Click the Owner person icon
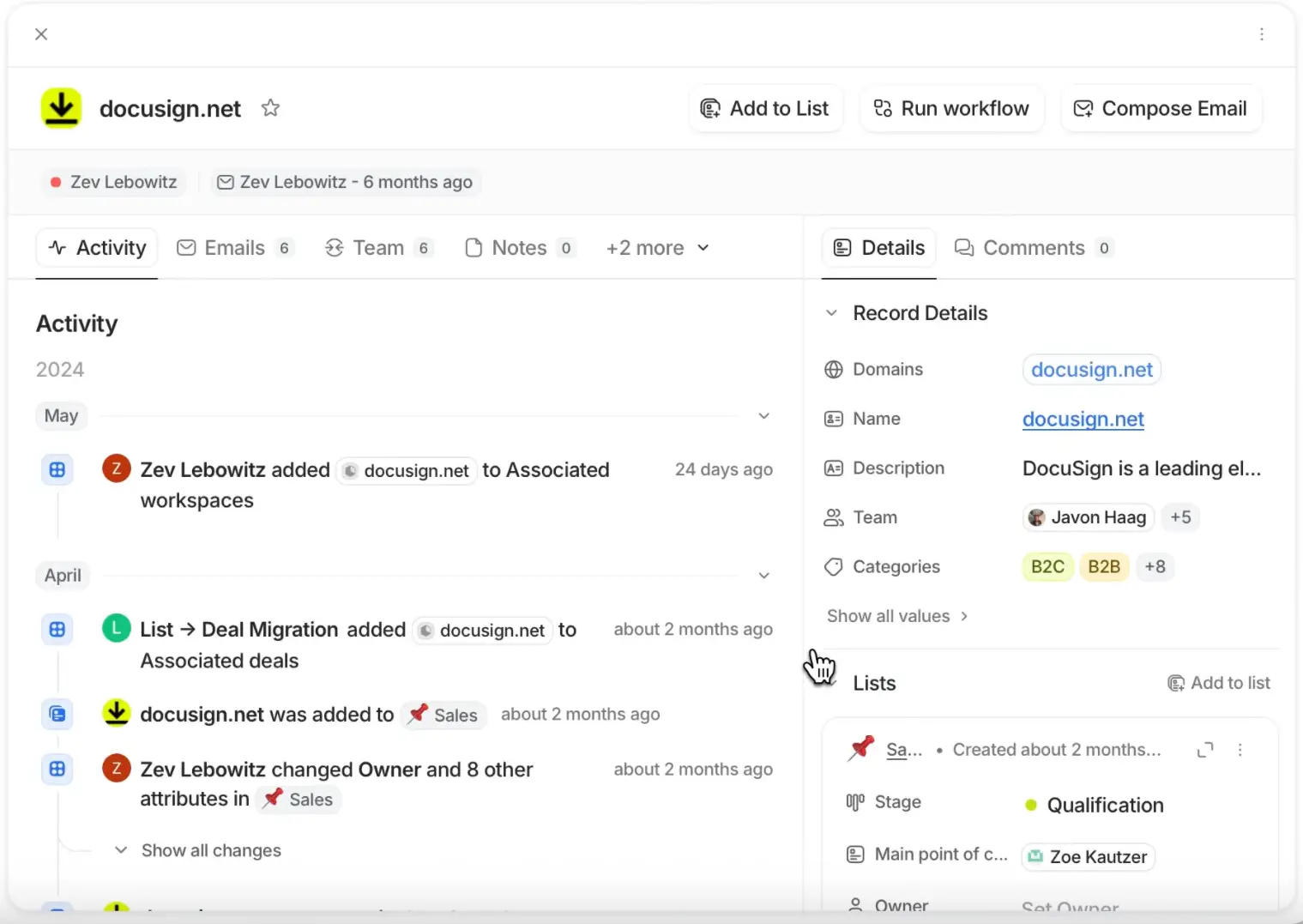Viewport: 1303px width, 924px height. coord(855,905)
